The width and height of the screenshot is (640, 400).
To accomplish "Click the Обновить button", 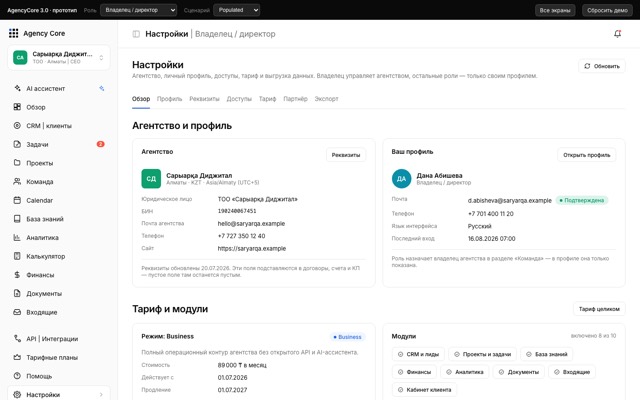I will tap(602, 66).
